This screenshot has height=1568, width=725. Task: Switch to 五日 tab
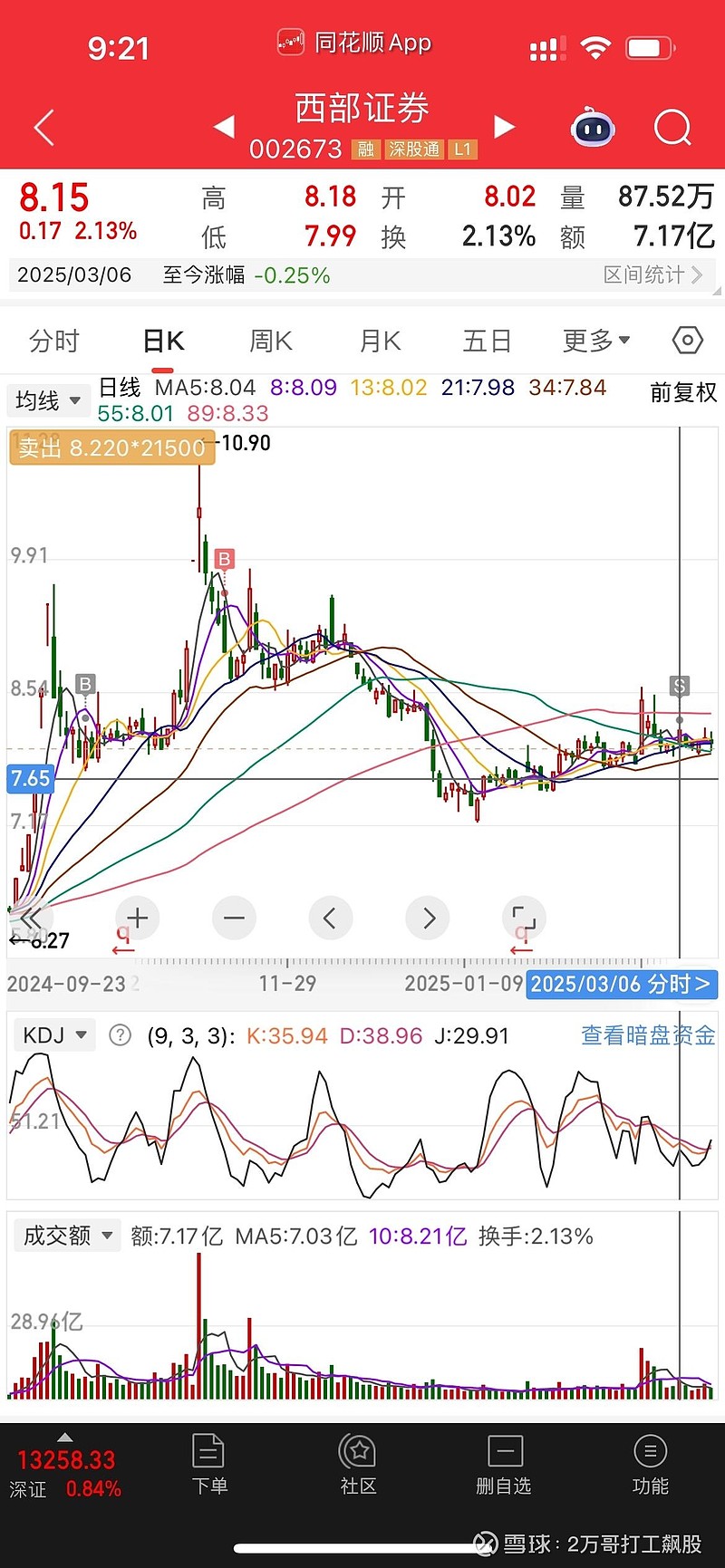(x=488, y=341)
